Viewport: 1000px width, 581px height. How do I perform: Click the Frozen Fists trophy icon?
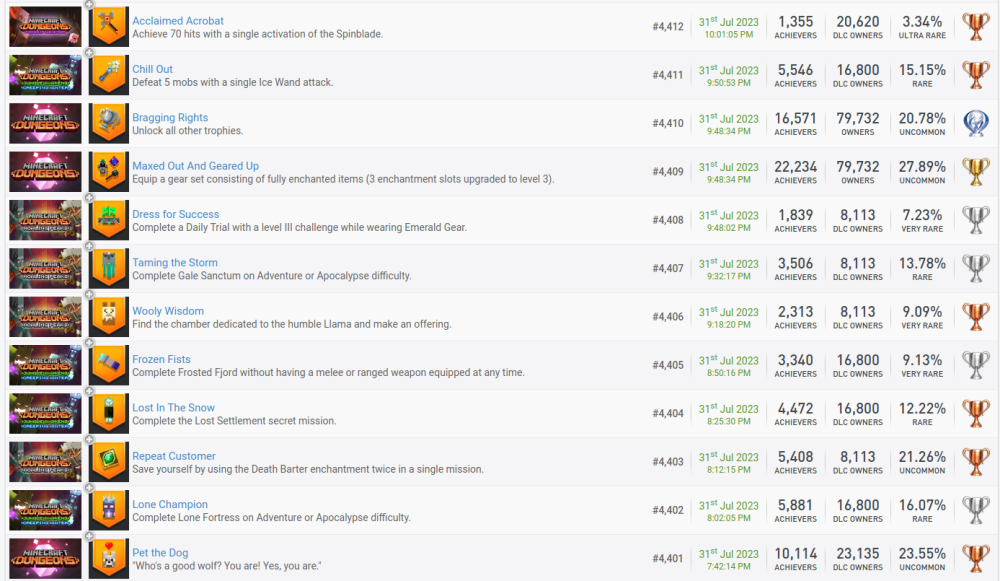[x=108, y=365]
